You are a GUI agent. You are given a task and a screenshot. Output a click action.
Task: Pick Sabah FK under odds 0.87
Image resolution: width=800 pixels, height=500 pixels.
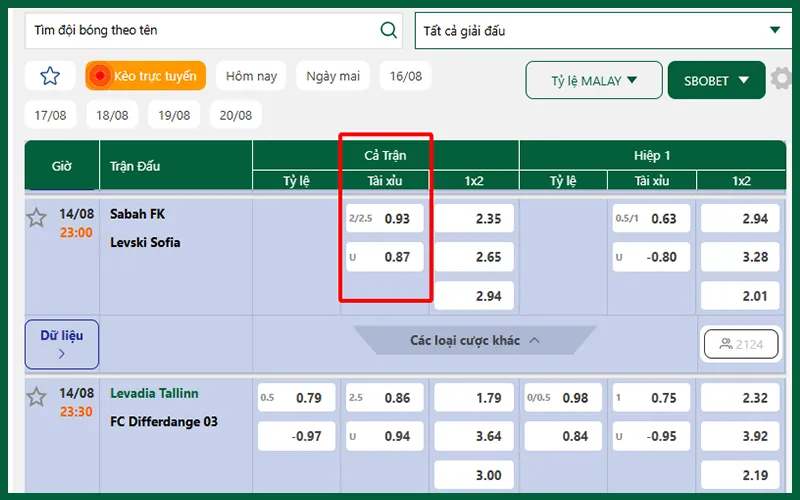click(385, 257)
